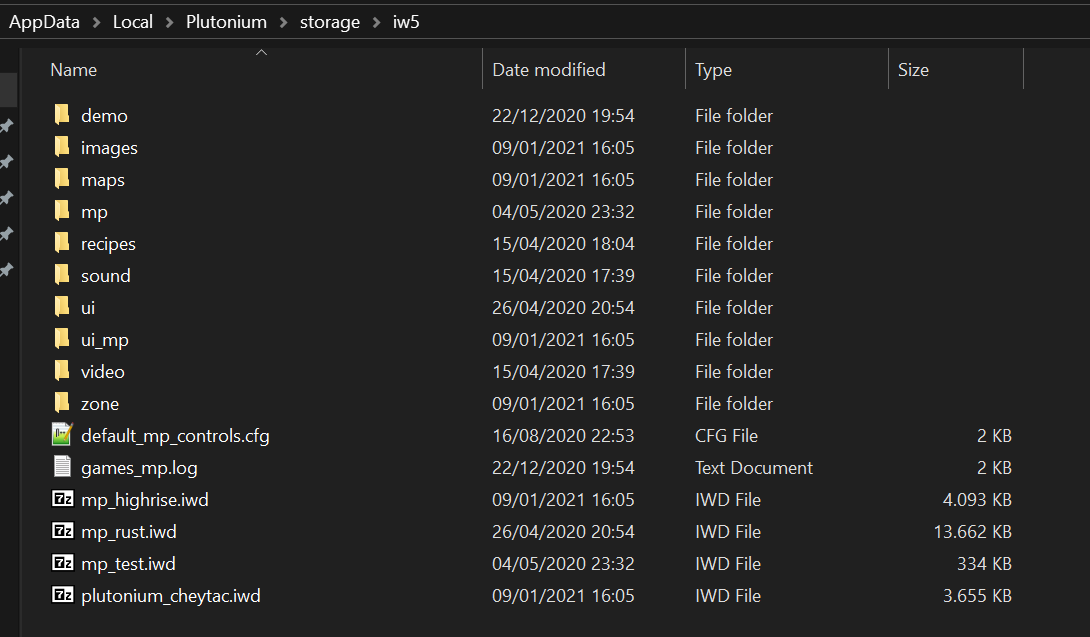Screen dimensions: 1090x637
Task: Click the 3.655 KB size value
Action: [x=977, y=595]
